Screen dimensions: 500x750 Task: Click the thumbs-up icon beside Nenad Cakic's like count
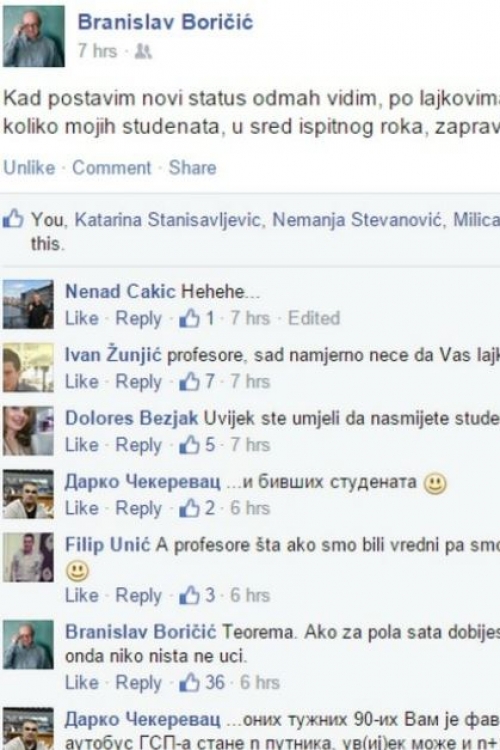(x=189, y=318)
